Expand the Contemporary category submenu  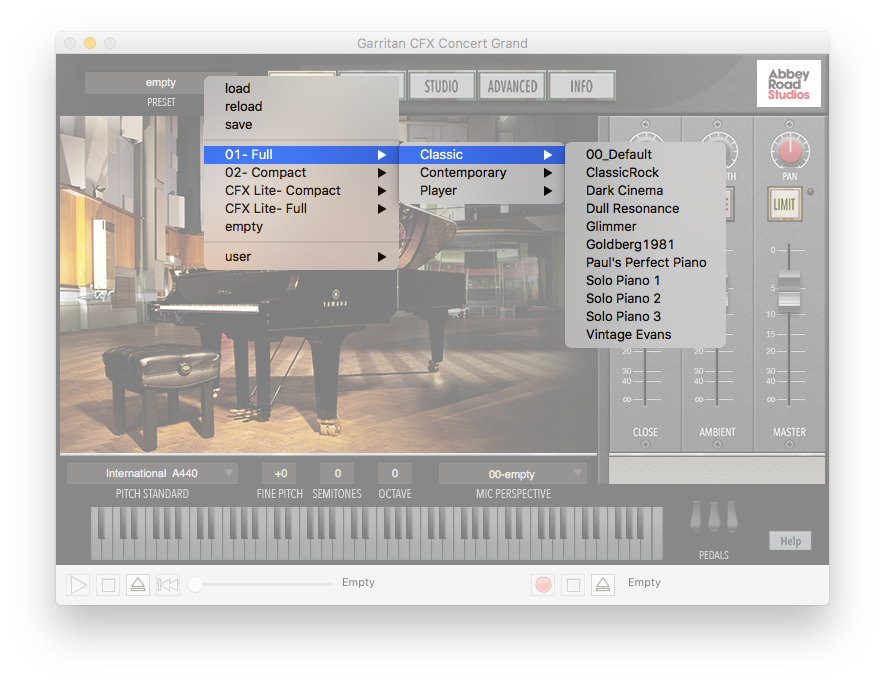[x=481, y=173]
